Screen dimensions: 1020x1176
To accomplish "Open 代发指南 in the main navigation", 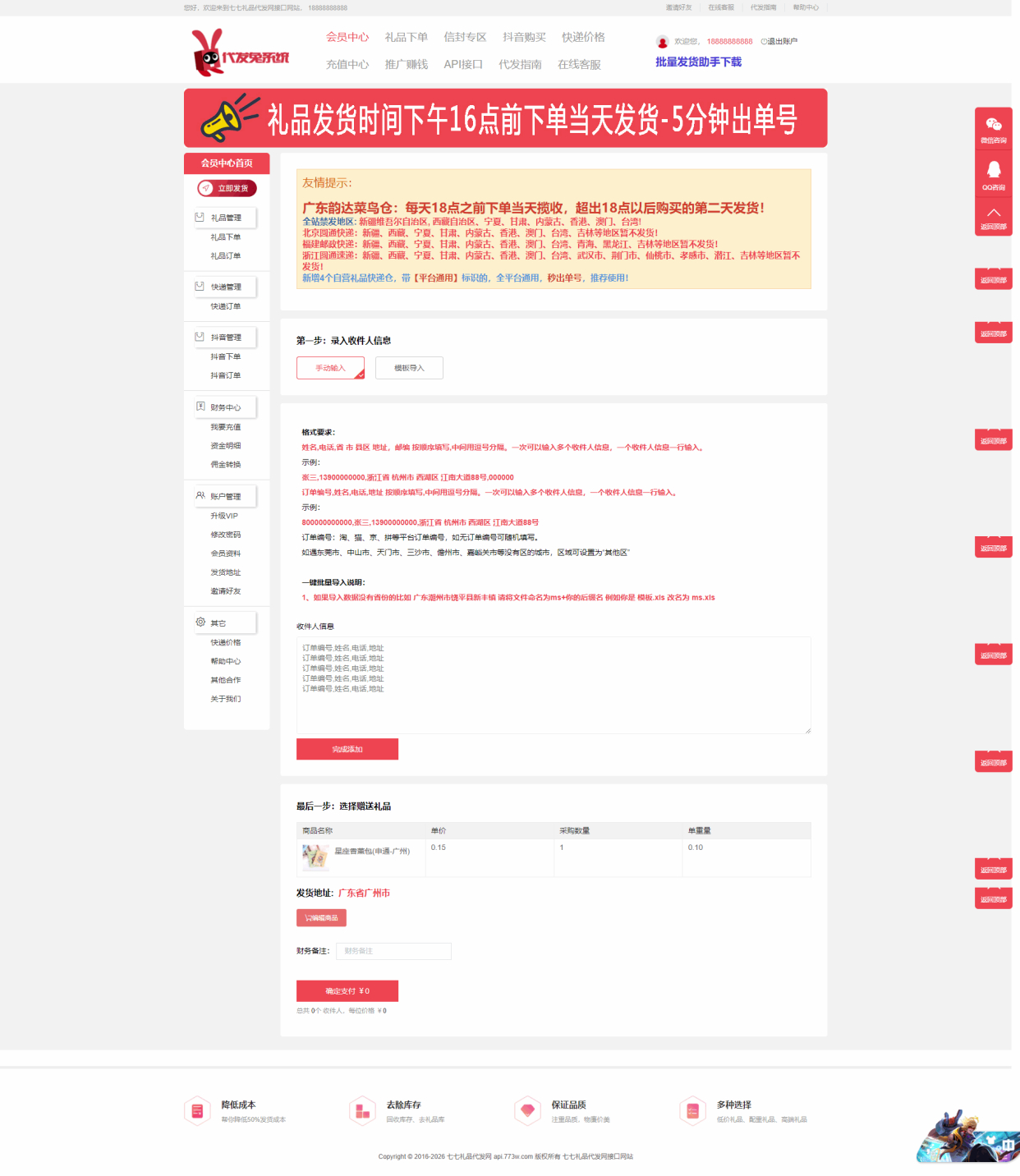I will (520, 64).
